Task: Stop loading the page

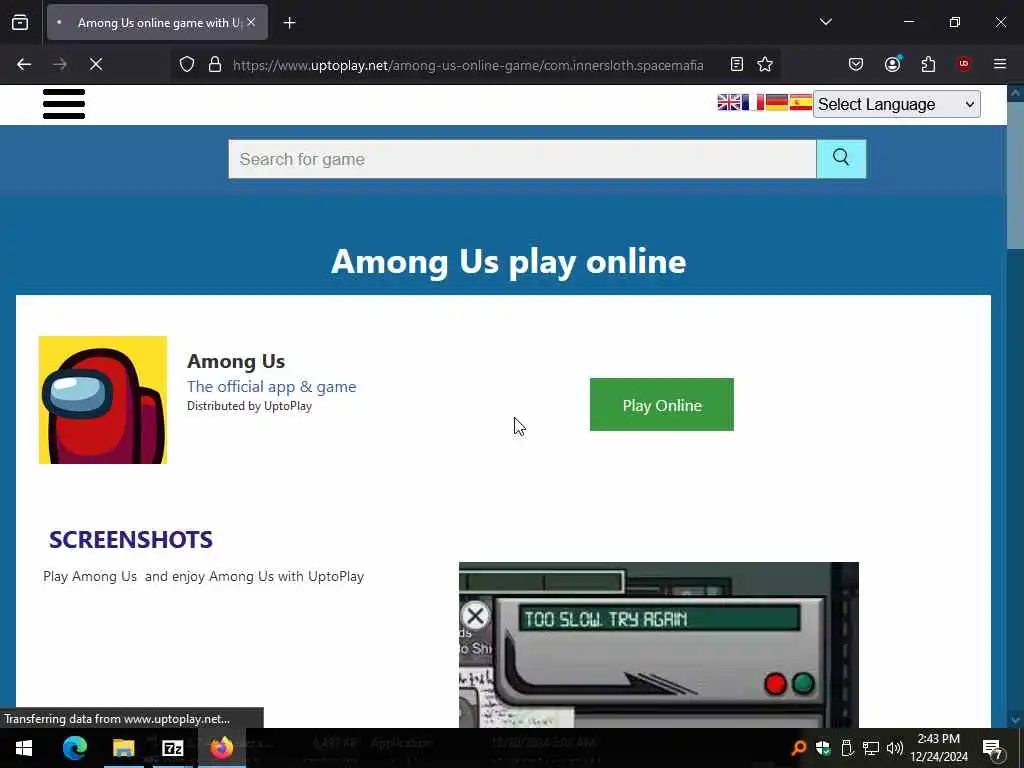Action: coord(96,64)
